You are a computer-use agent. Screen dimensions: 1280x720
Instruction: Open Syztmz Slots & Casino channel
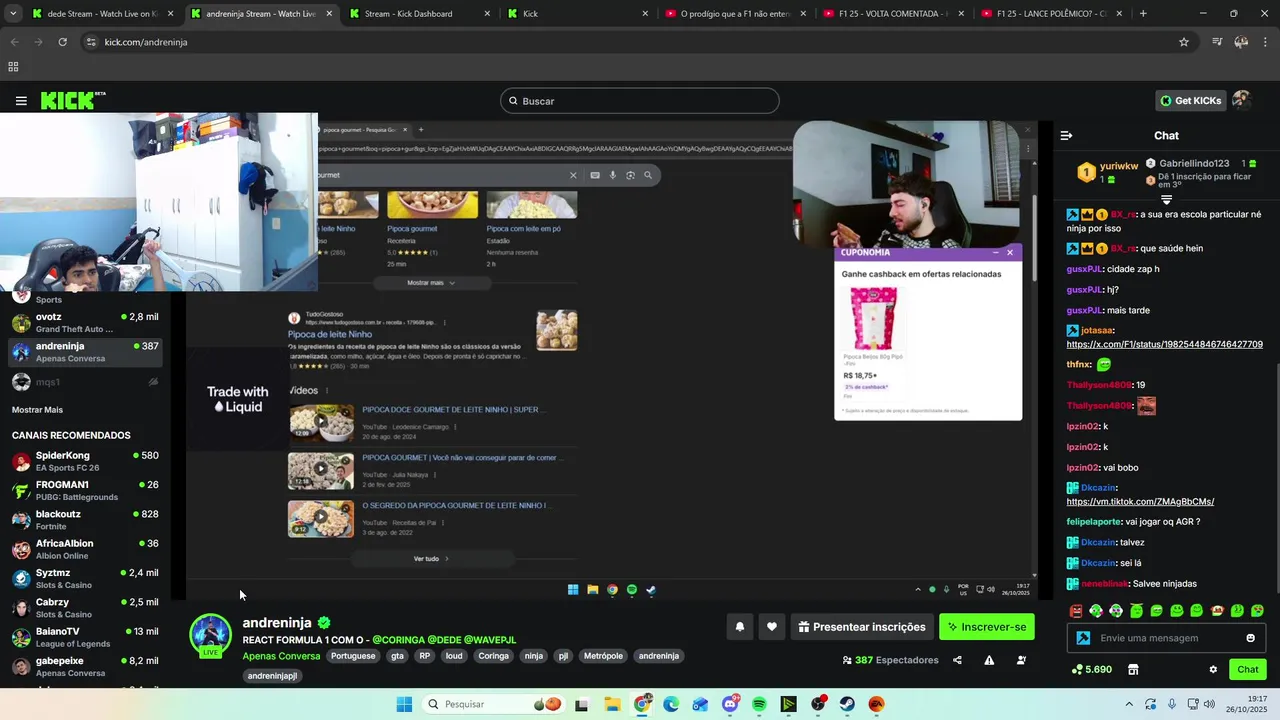pos(85,578)
